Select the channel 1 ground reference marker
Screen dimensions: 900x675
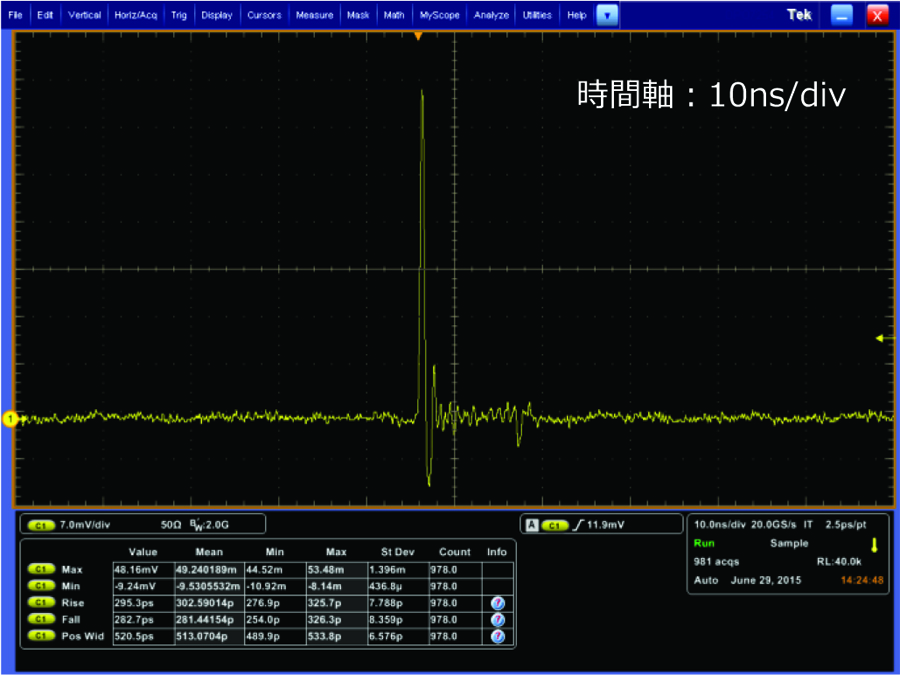(10, 419)
